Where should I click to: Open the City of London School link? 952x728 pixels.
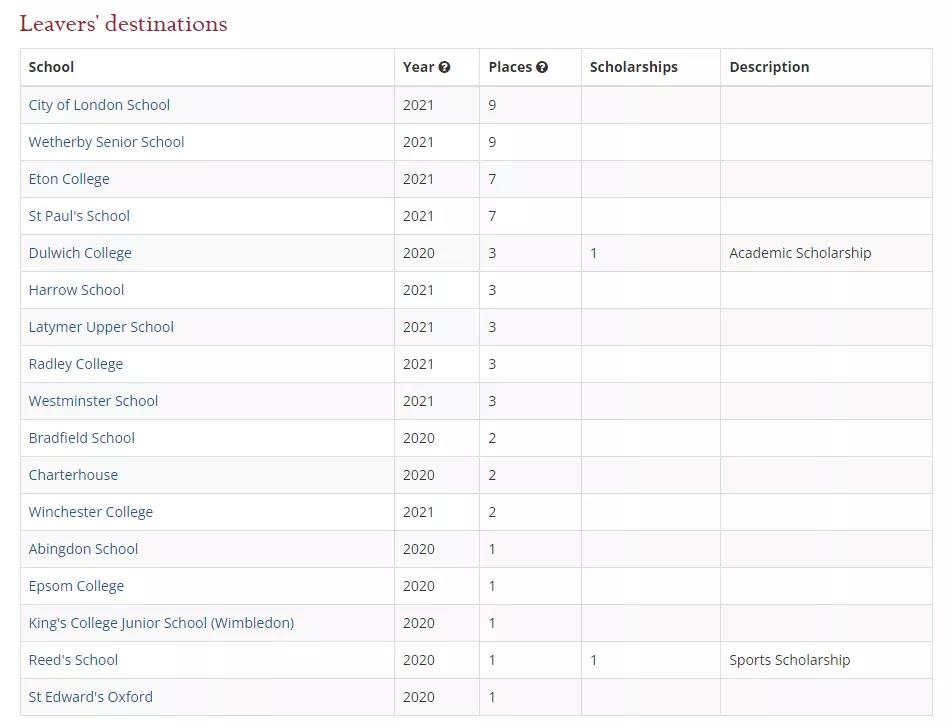click(99, 105)
